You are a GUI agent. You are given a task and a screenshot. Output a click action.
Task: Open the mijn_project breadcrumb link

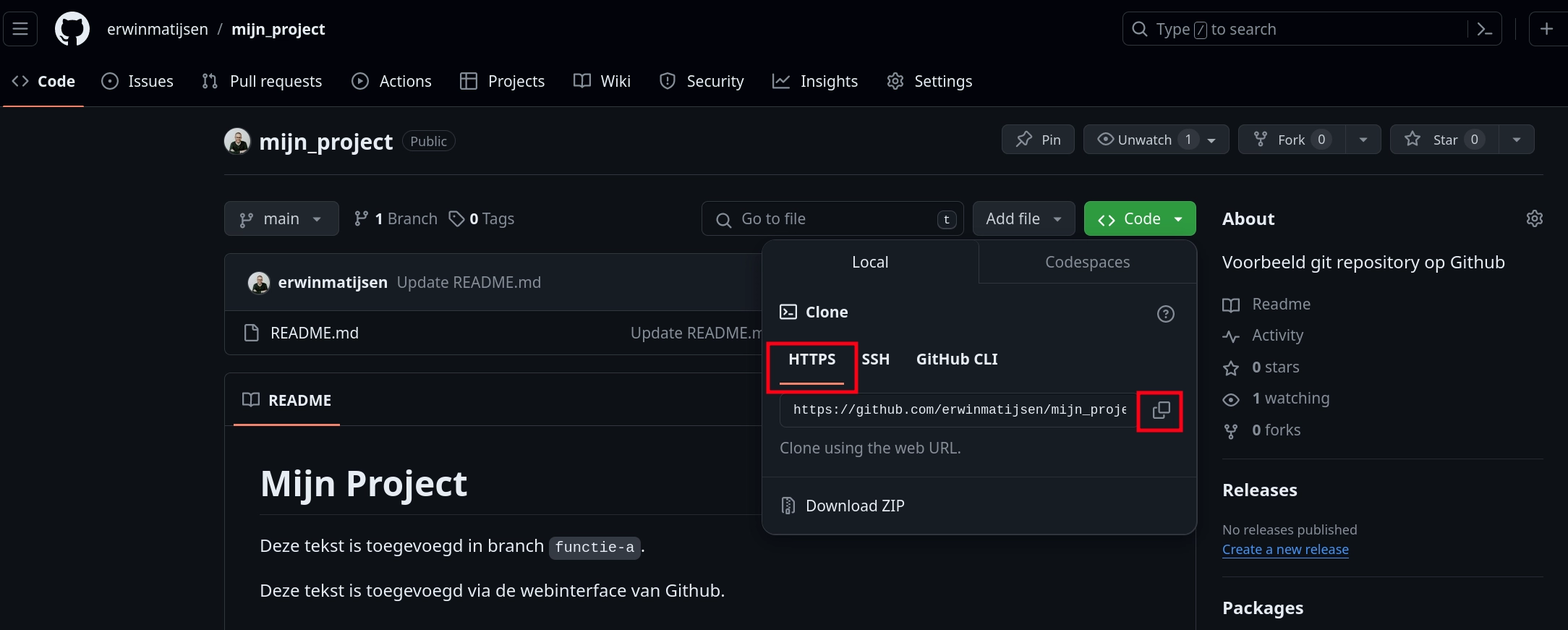278,29
